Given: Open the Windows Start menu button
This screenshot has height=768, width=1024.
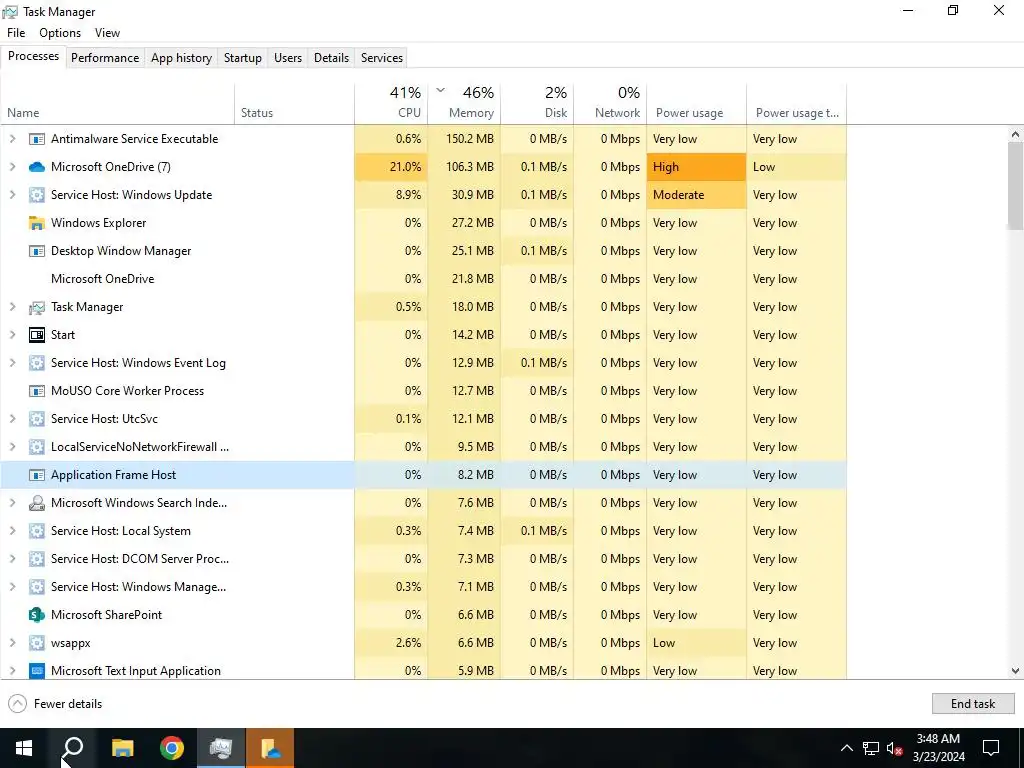Looking at the screenshot, I should [24, 748].
